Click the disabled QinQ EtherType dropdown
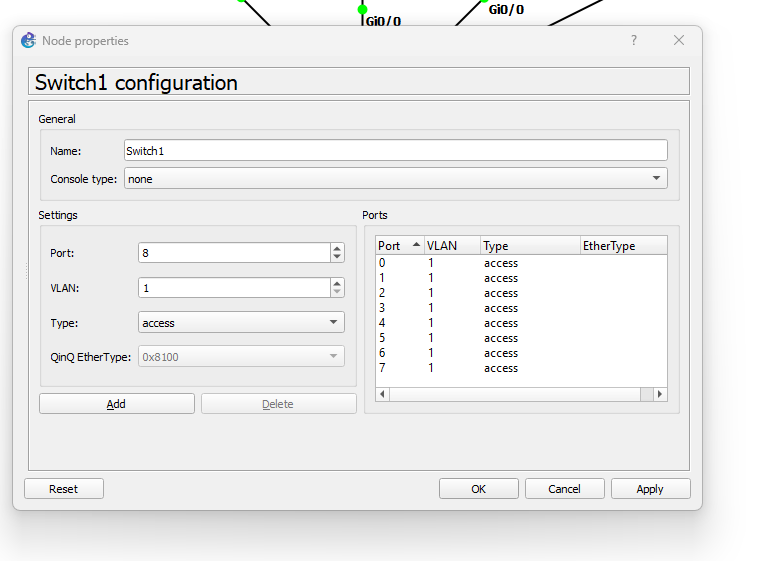 pyautogui.click(x=241, y=357)
